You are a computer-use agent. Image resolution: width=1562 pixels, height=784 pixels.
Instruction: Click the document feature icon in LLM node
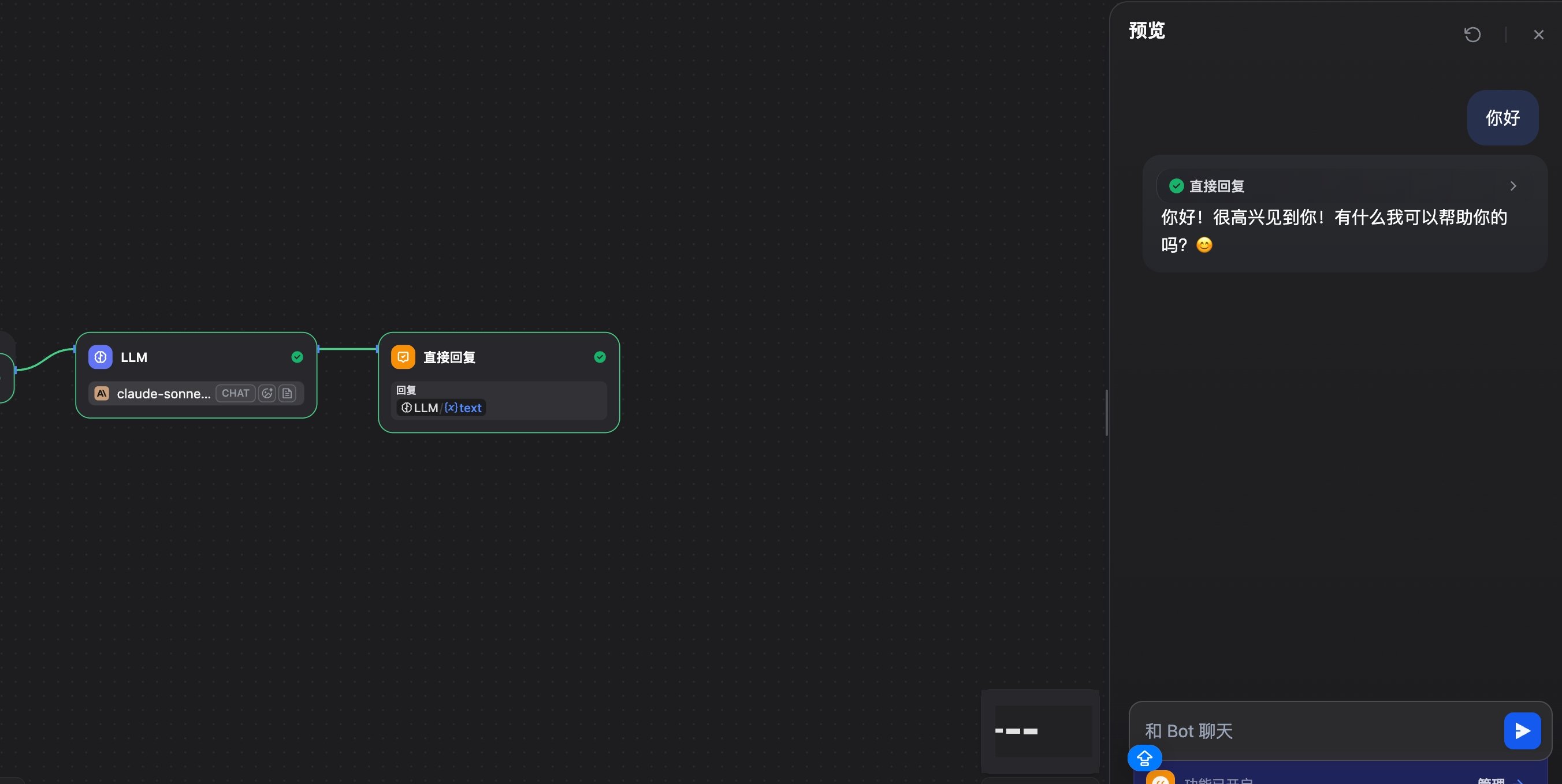pos(288,393)
